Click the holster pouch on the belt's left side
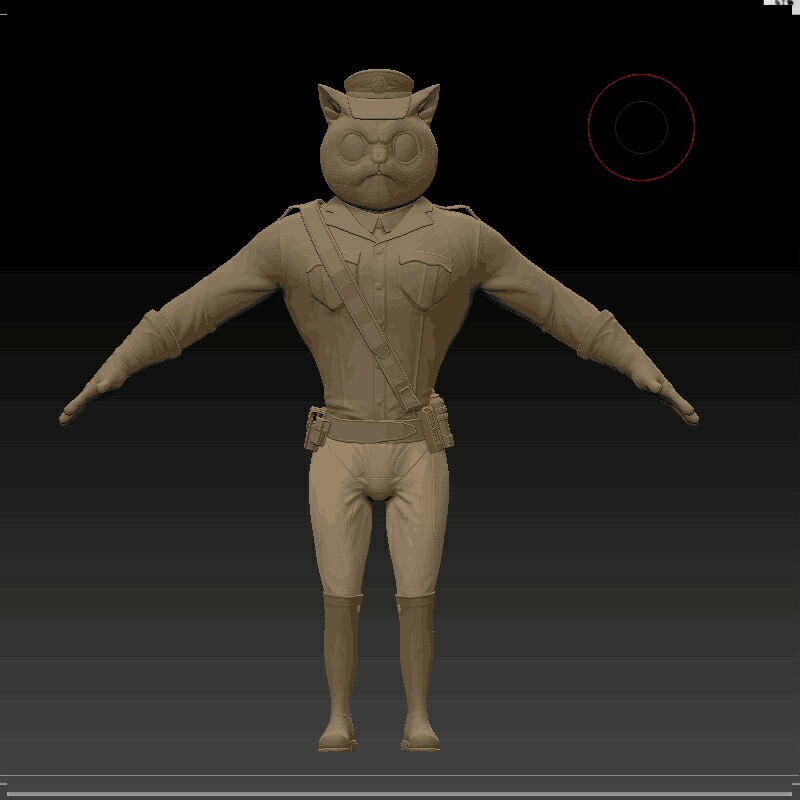 pos(317,428)
